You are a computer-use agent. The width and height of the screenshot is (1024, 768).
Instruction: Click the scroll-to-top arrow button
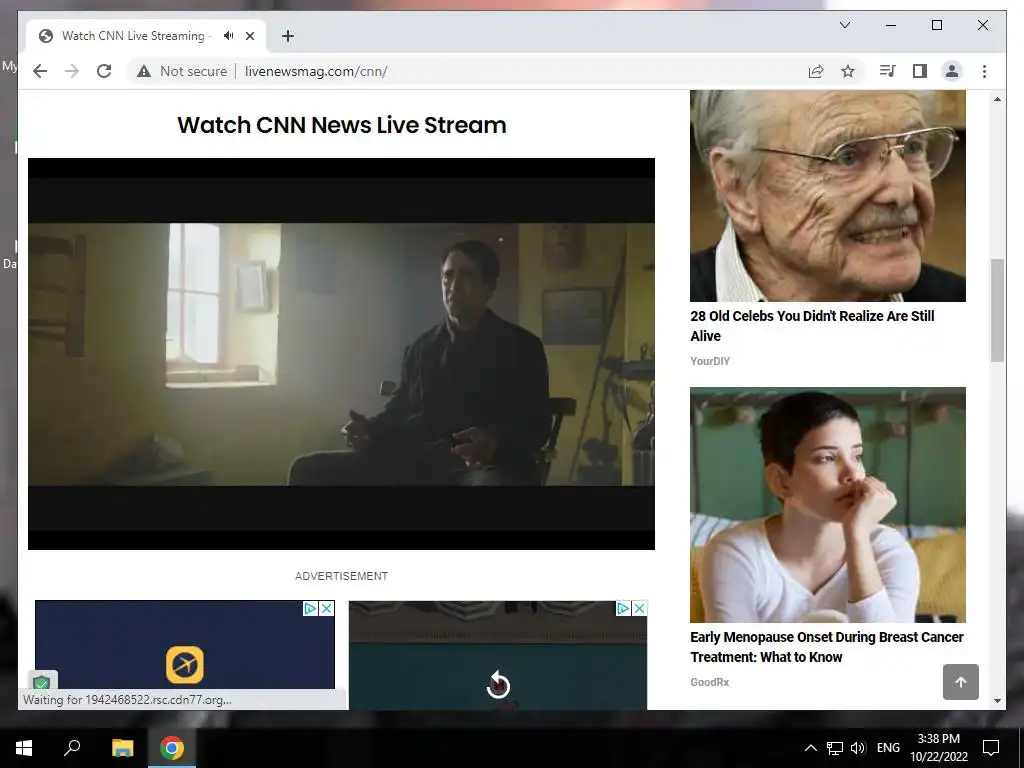tap(961, 682)
